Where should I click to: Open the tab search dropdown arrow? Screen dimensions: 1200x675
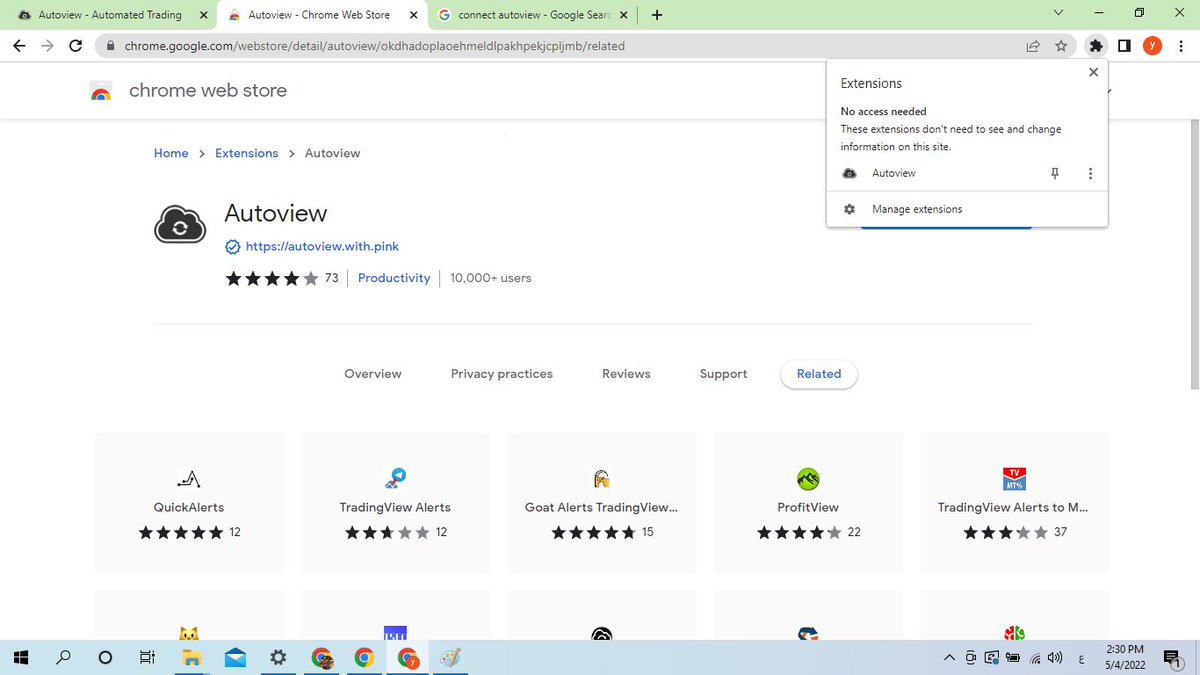pyautogui.click(x=1059, y=14)
